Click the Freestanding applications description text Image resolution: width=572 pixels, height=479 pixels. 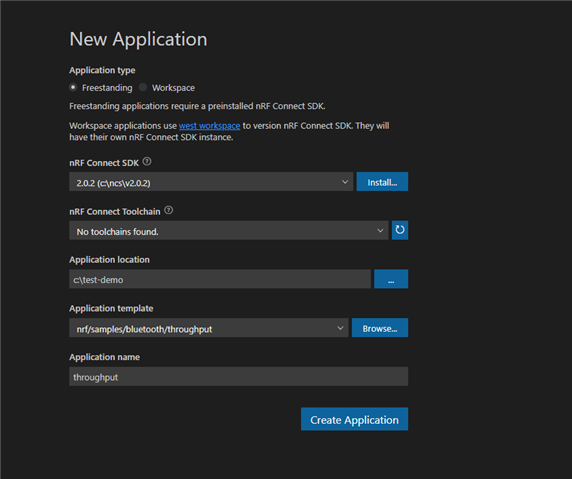point(197,106)
